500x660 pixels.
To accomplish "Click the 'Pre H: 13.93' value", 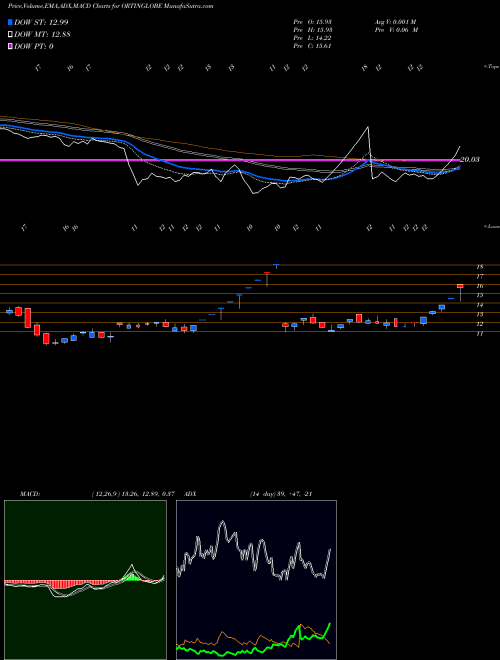I will pyautogui.click(x=313, y=30).
